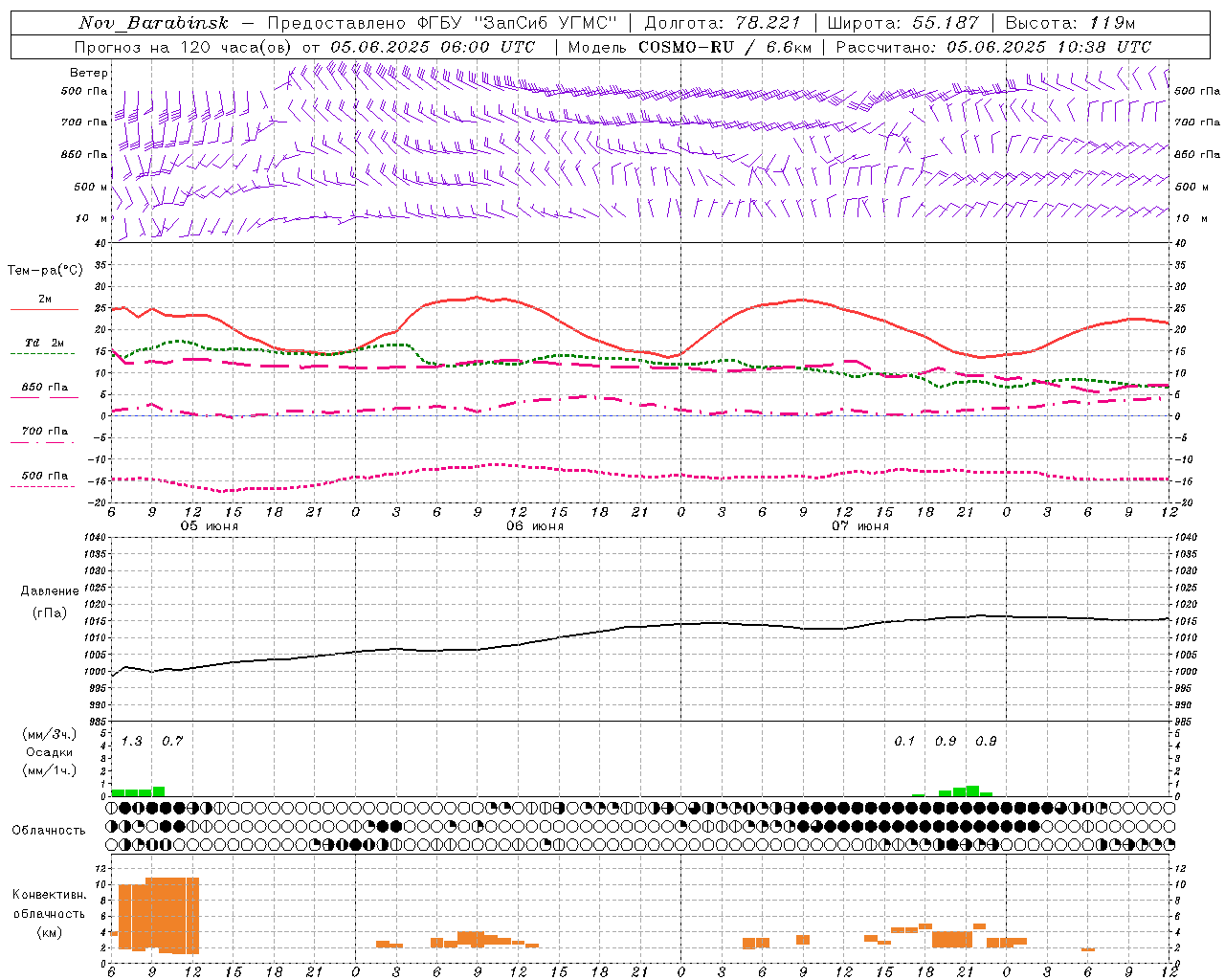Image resolution: width=1225 pixels, height=980 pixels.
Task: Click the '07 июня' date label
Action: (x=859, y=526)
